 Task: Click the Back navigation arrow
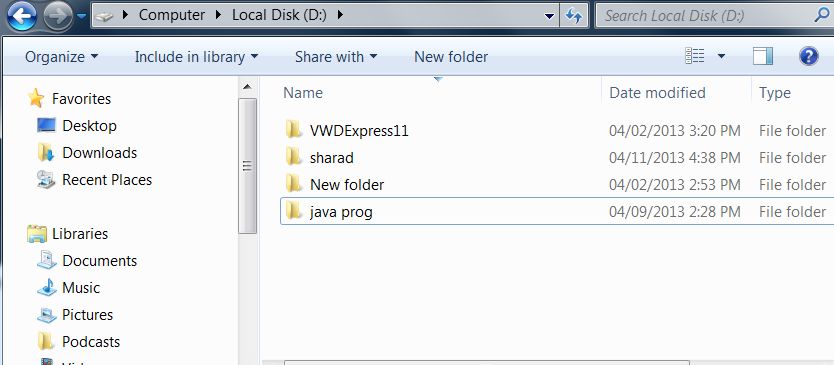(21, 16)
